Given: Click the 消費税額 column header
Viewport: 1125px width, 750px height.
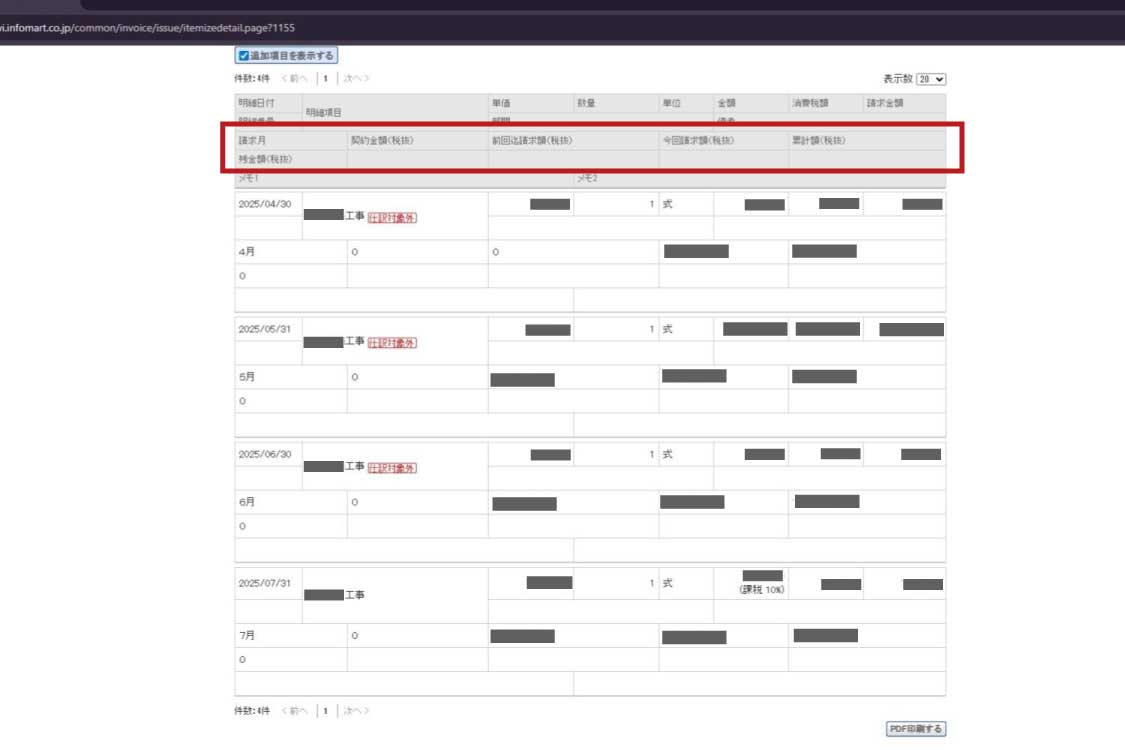Looking at the screenshot, I should click(810, 103).
